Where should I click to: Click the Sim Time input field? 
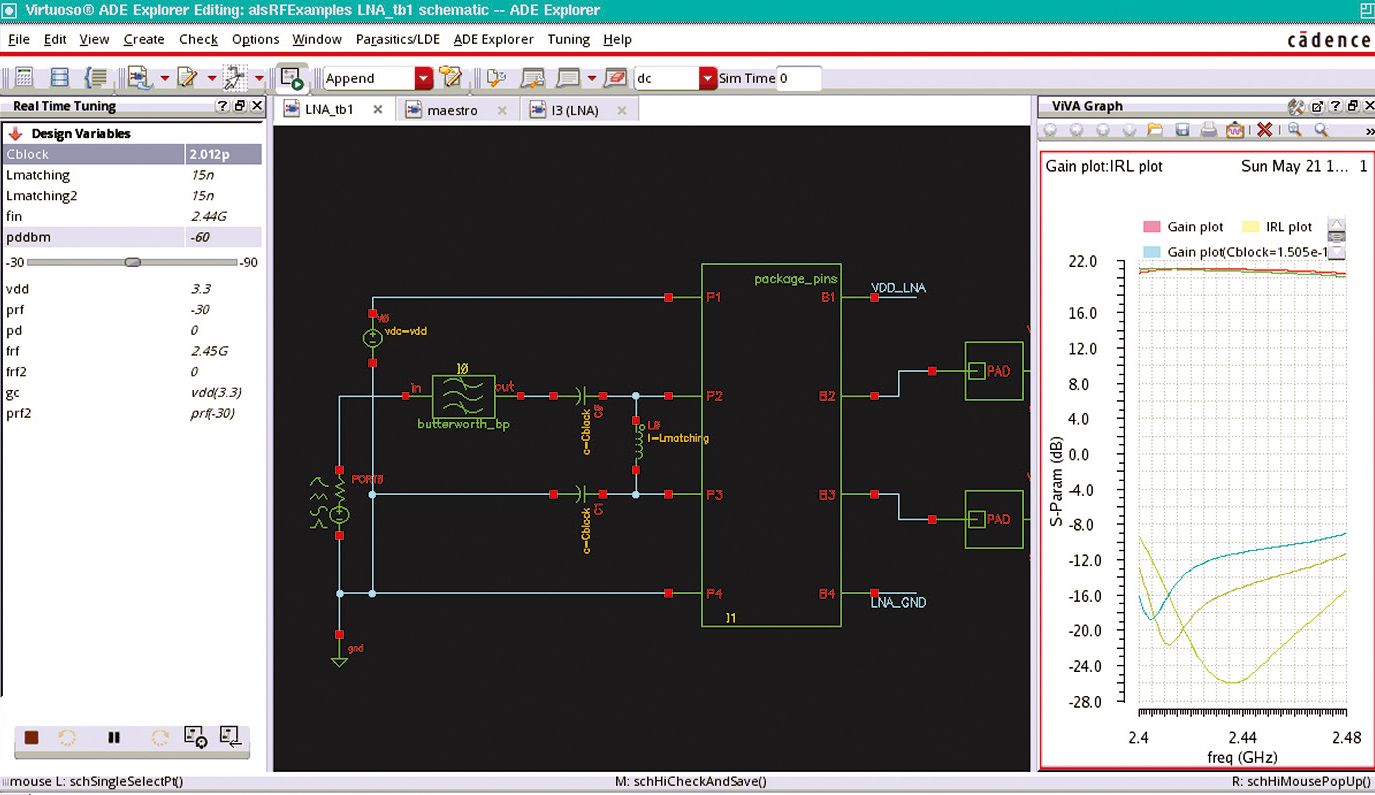[798, 78]
